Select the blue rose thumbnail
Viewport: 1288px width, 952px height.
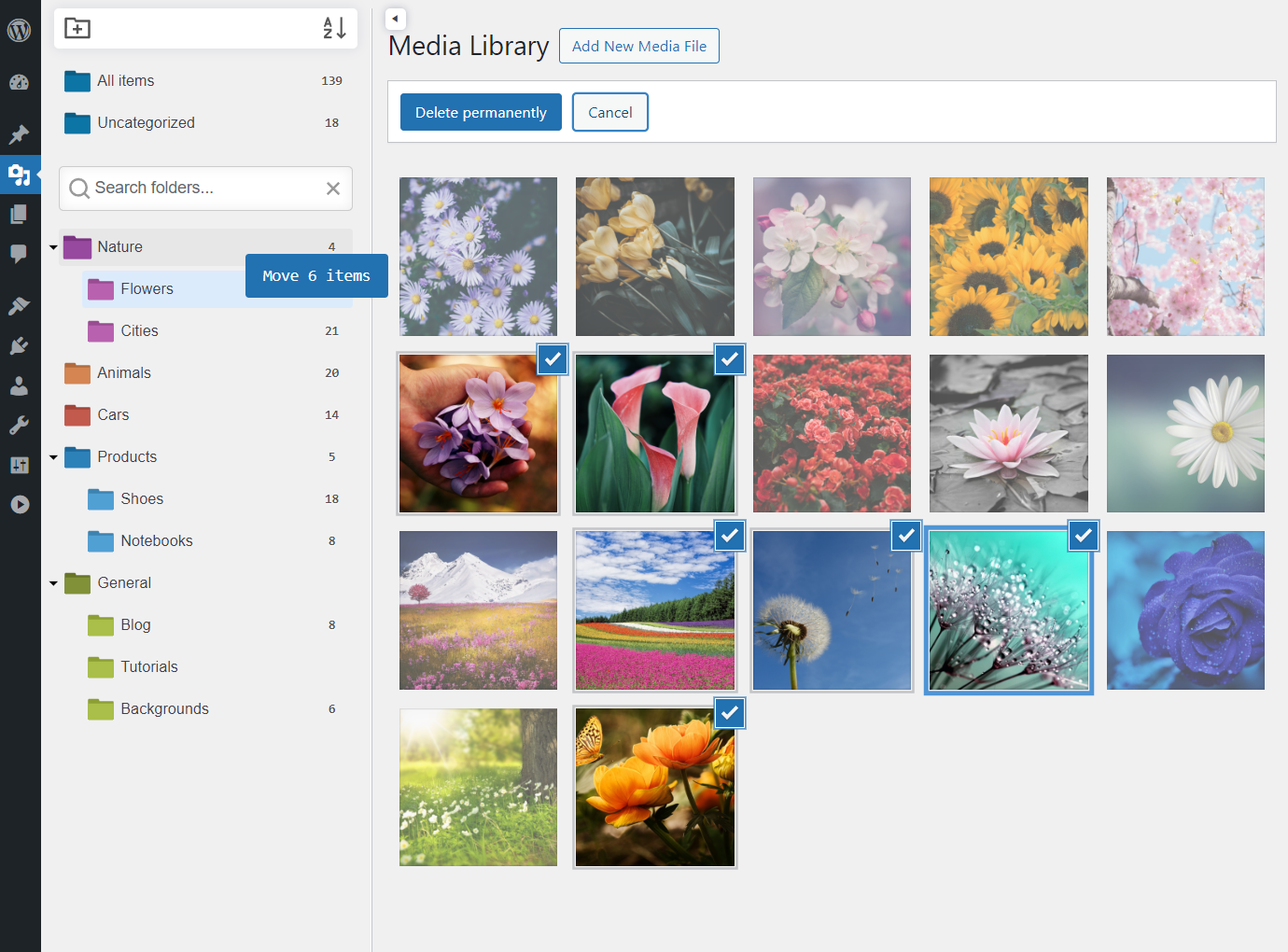click(1185, 610)
